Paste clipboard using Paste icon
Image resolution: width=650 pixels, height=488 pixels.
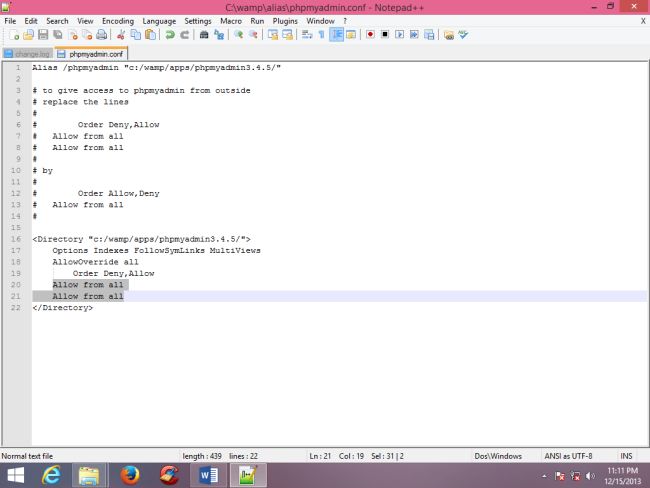click(x=150, y=35)
